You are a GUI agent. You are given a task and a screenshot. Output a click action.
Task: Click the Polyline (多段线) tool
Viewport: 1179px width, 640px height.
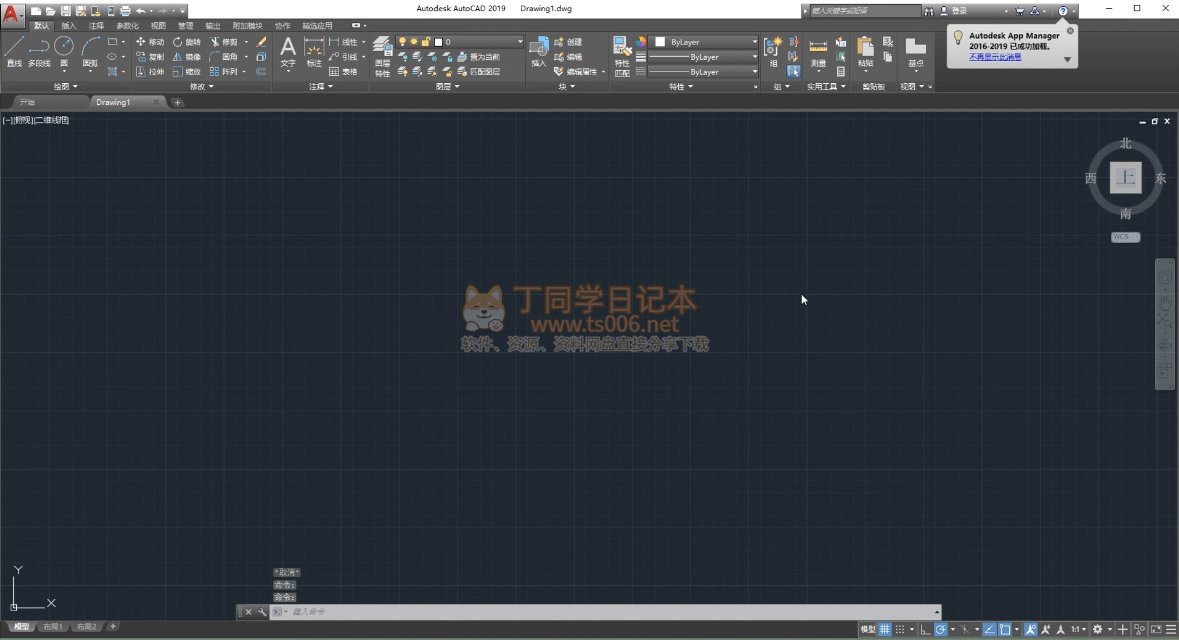(x=39, y=52)
